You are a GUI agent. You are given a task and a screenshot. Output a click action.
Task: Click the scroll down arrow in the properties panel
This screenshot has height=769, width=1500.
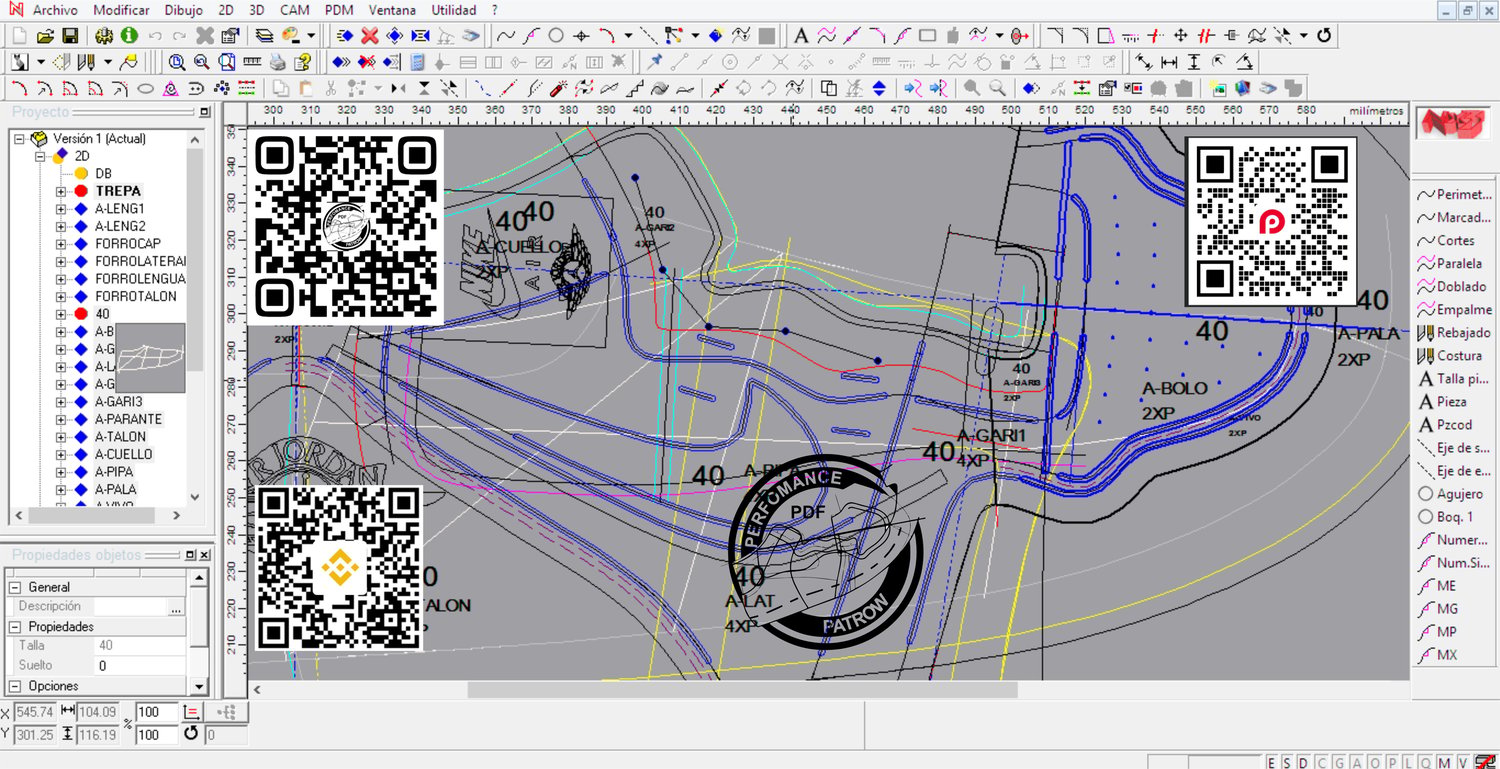click(x=198, y=687)
